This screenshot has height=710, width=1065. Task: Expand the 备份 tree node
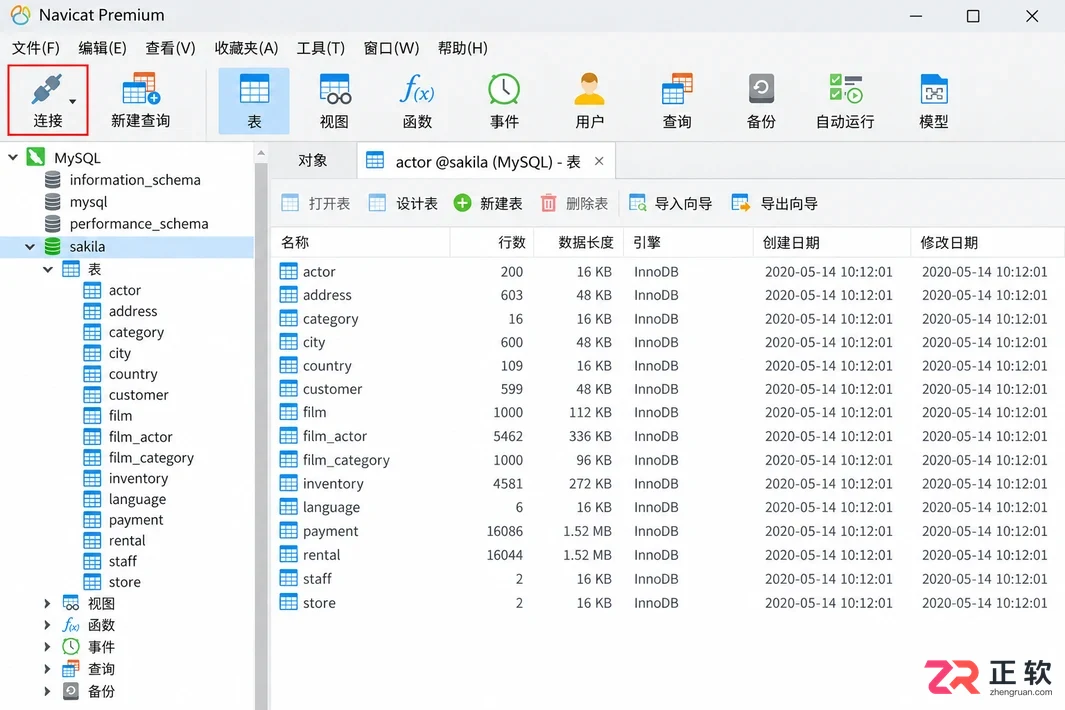[47, 692]
